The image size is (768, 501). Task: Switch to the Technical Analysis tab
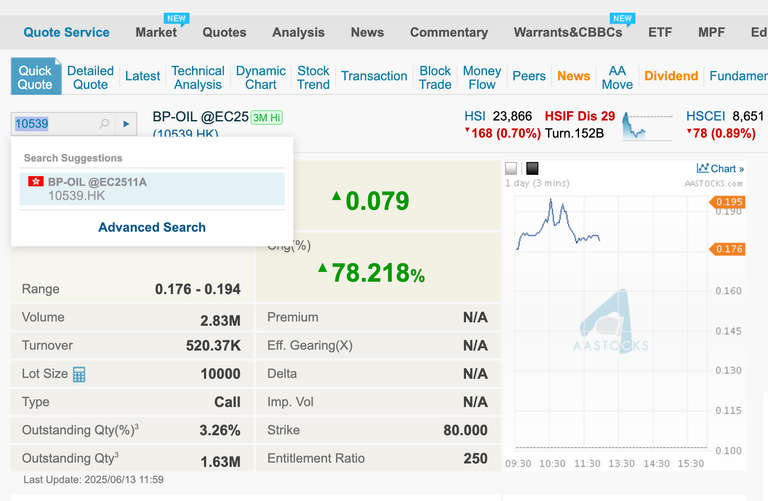coord(198,77)
